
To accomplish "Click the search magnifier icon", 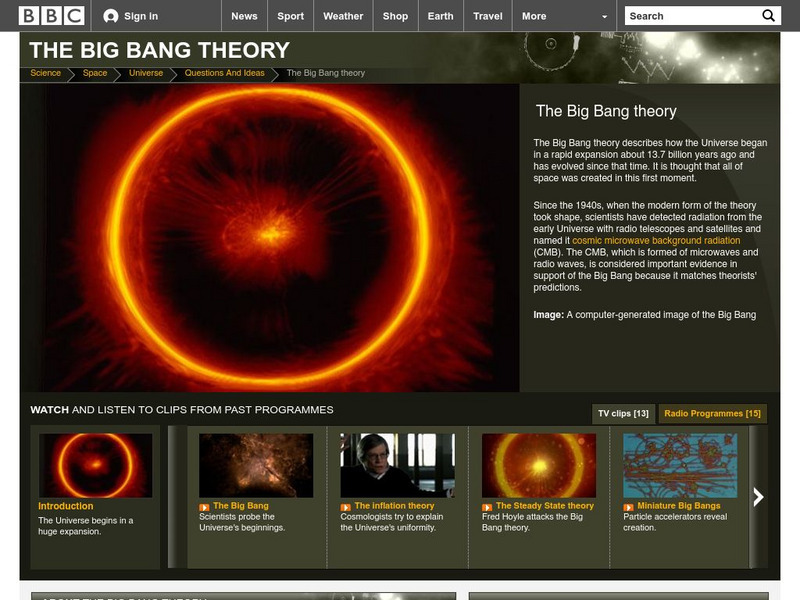I will click(x=768, y=16).
